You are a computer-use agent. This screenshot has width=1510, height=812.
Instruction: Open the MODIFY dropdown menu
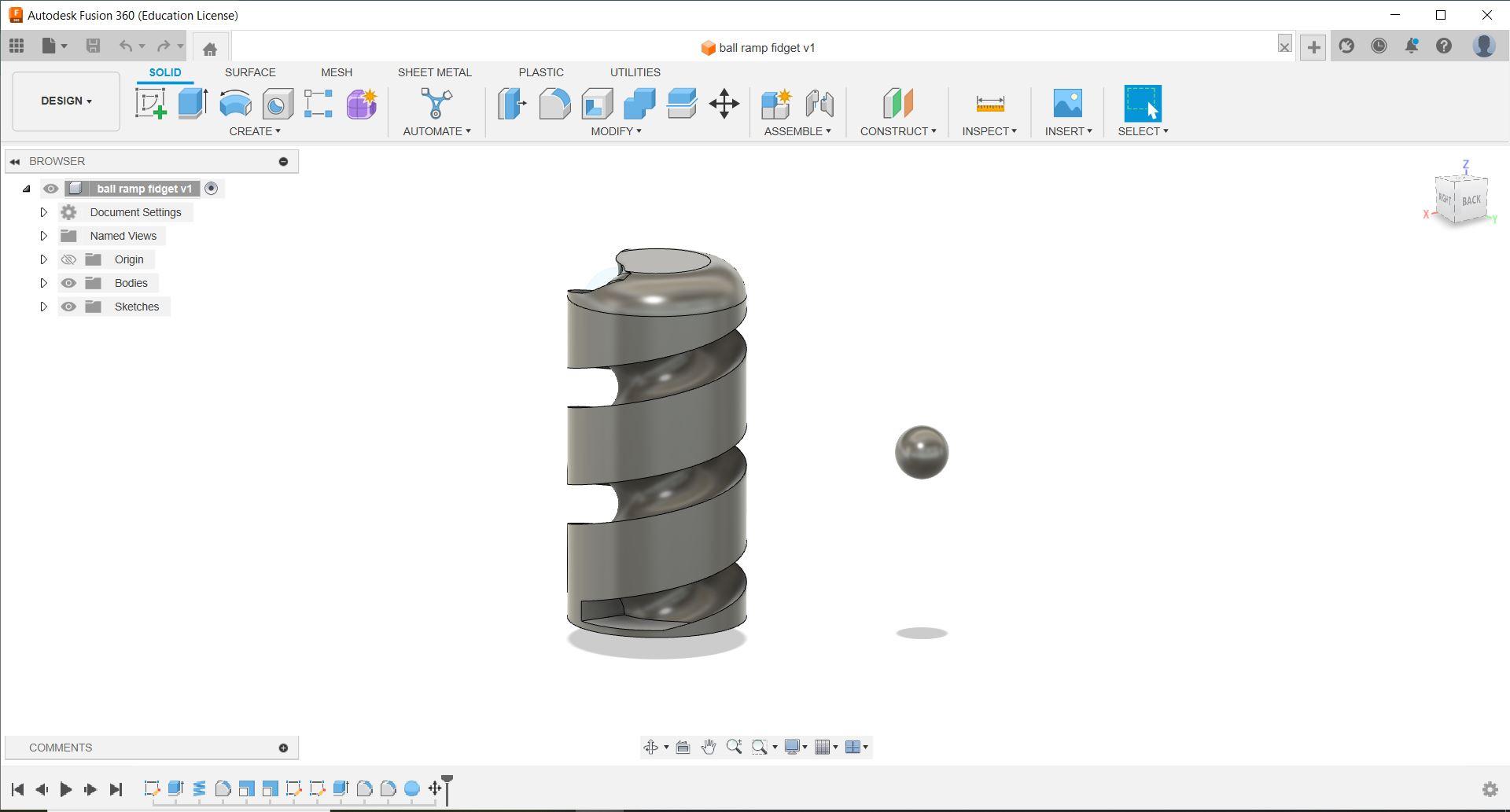(x=616, y=131)
